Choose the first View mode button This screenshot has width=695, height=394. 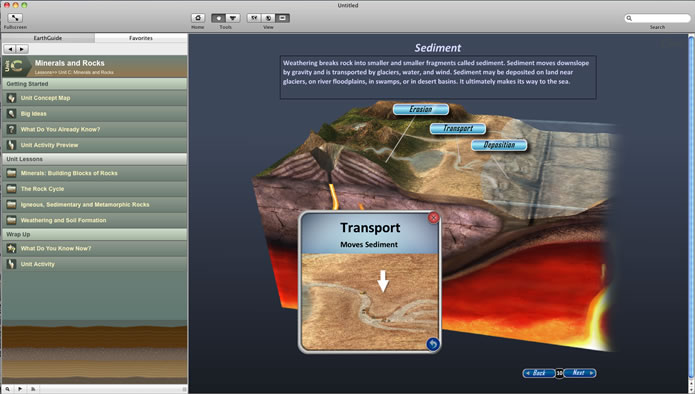click(x=254, y=18)
